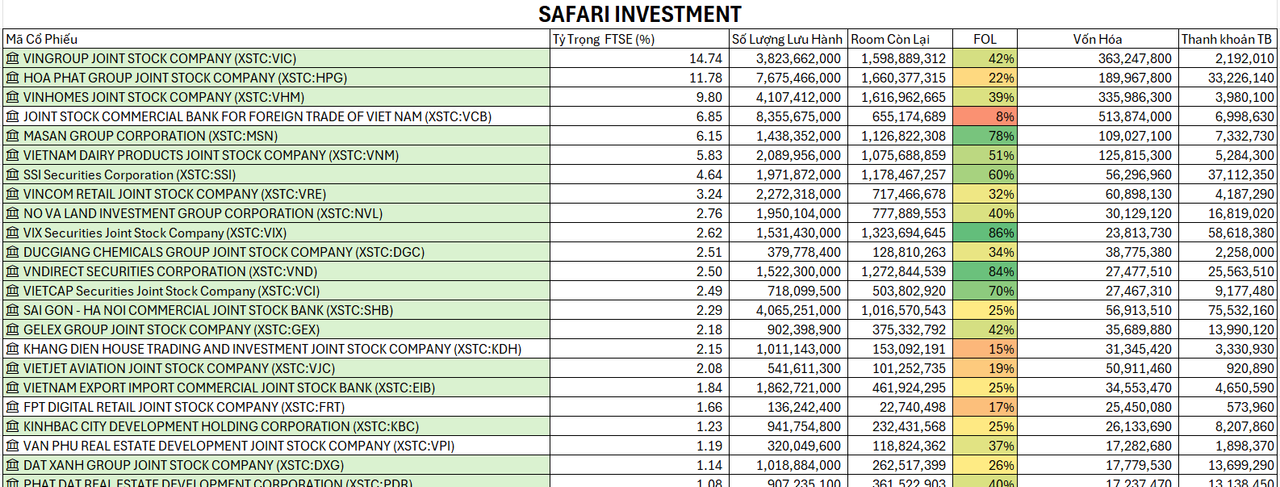
Task: Click the outstanding shares cell 3,823,662,000
Action: [788, 59]
